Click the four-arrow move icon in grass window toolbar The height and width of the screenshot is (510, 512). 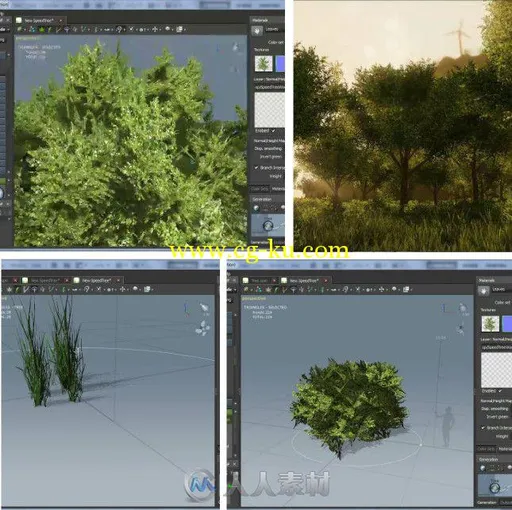(x=122, y=289)
